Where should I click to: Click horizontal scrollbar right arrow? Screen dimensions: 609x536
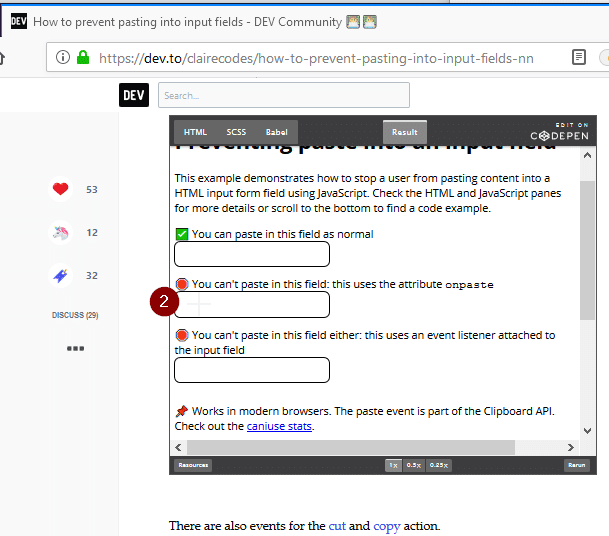571,447
